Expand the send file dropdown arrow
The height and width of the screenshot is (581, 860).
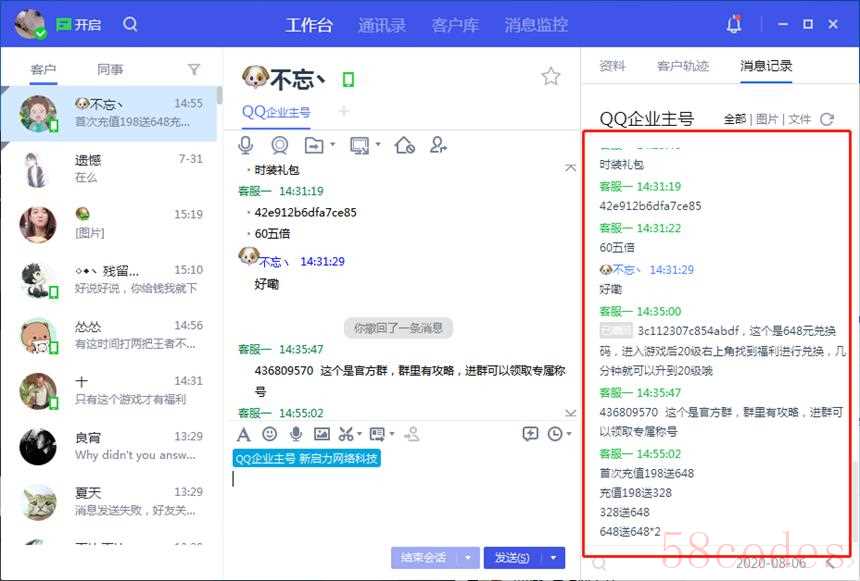[332, 145]
